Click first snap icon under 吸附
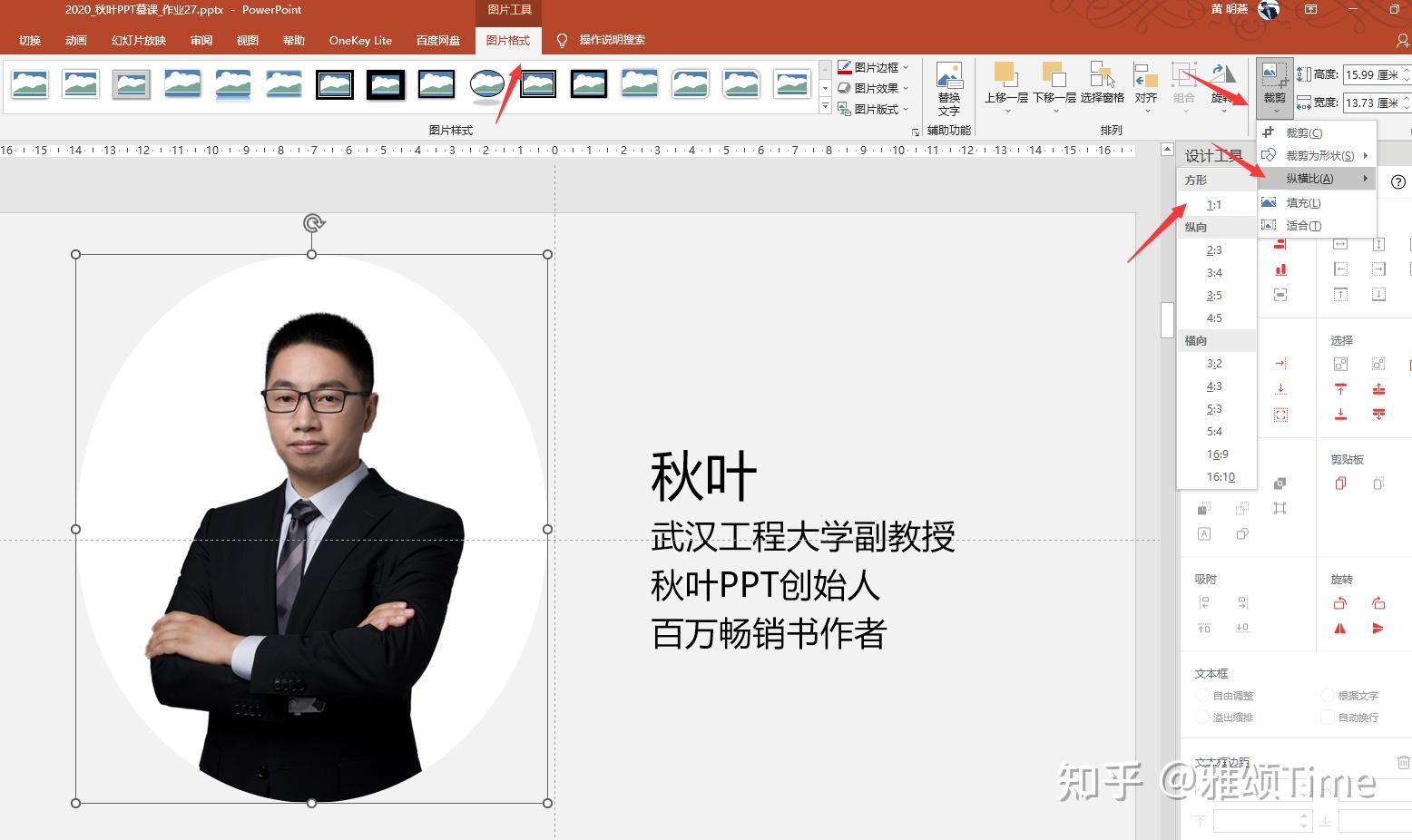1412x840 pixels. tap(1204, 602)
